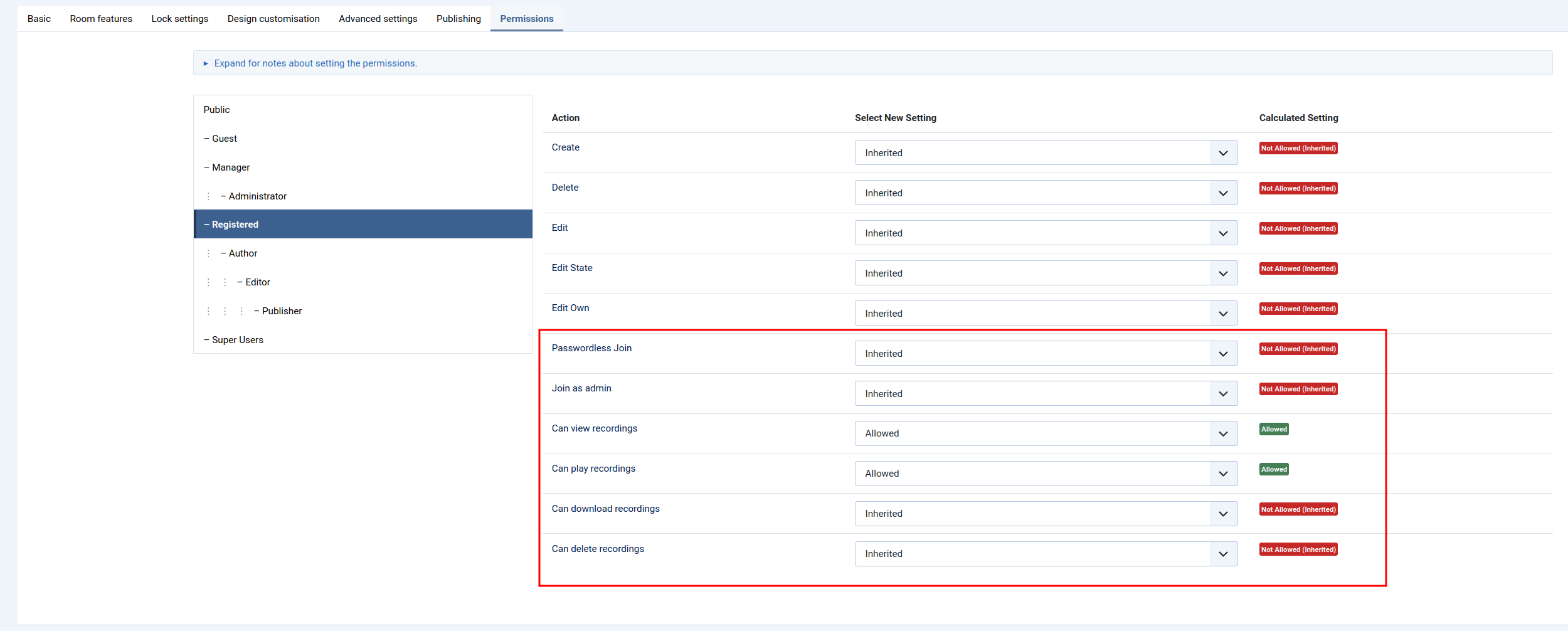Expand the Edit State setting dropdown
Image resolution: width=1568 pixels, height=631 pixels.
[1045, 273]
